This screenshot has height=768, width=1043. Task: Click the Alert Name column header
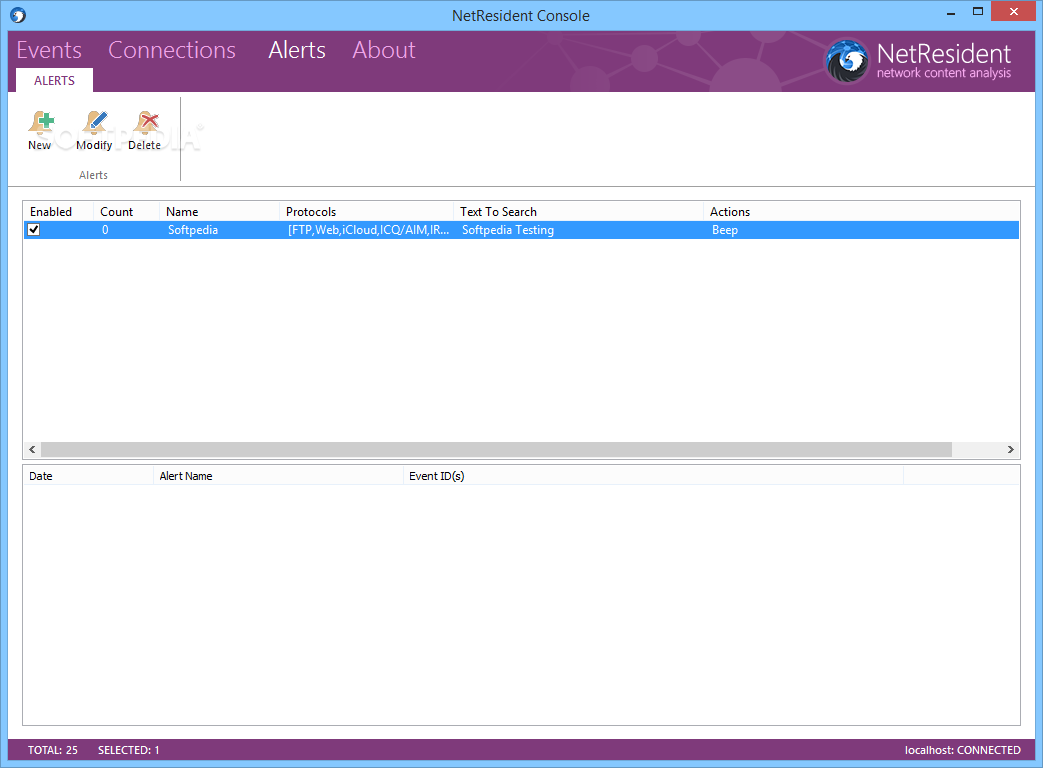tap(278, 476)
